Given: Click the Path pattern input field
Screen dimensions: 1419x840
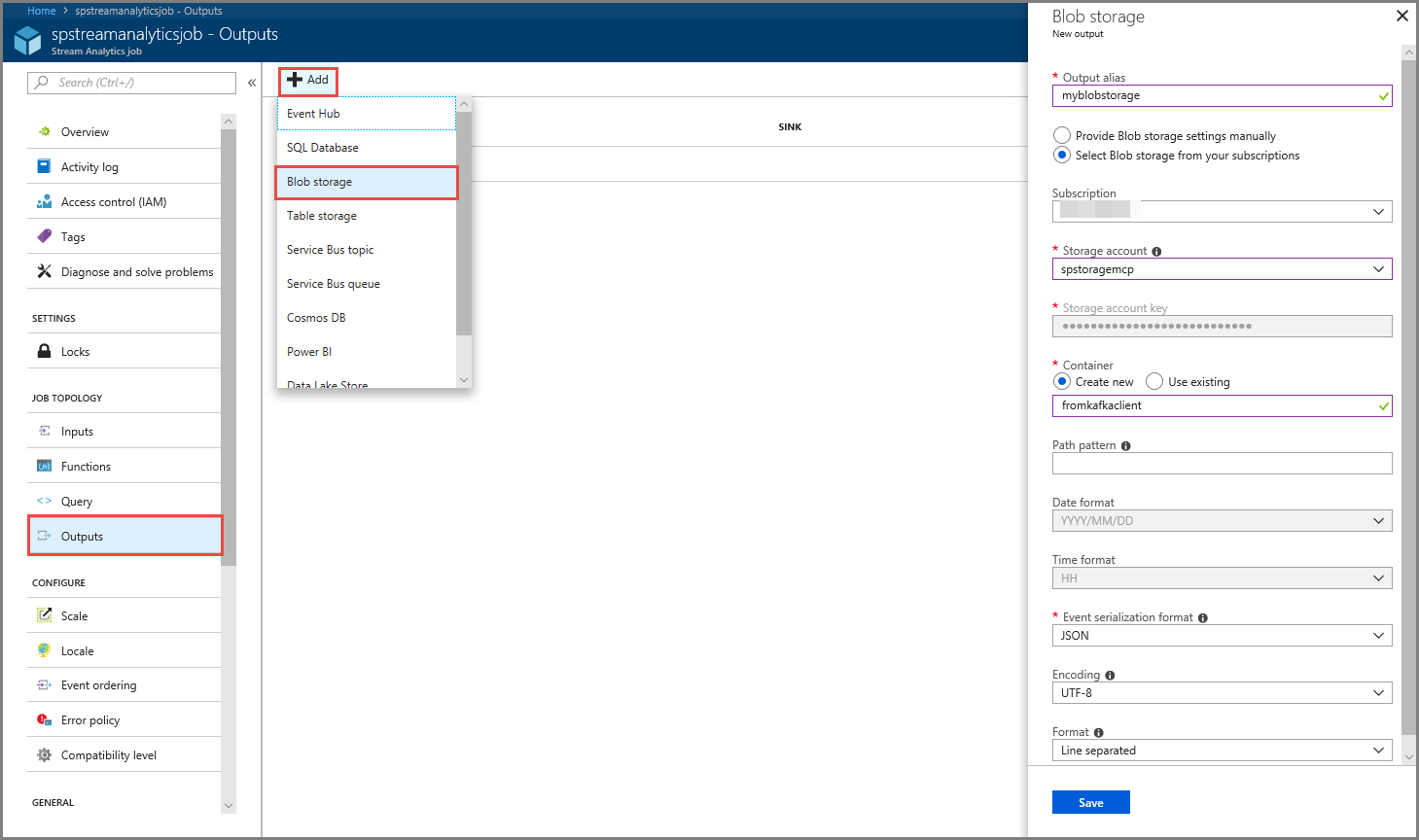Looking at the screenshot, I should click(1222, 463).
